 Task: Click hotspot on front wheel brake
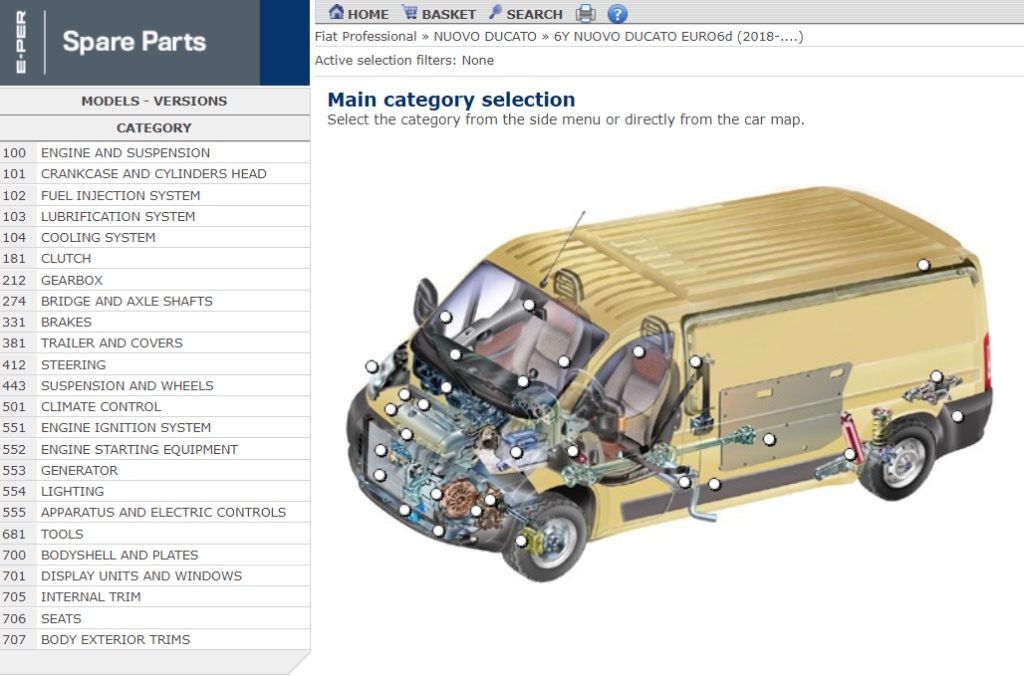click(521, 541)
